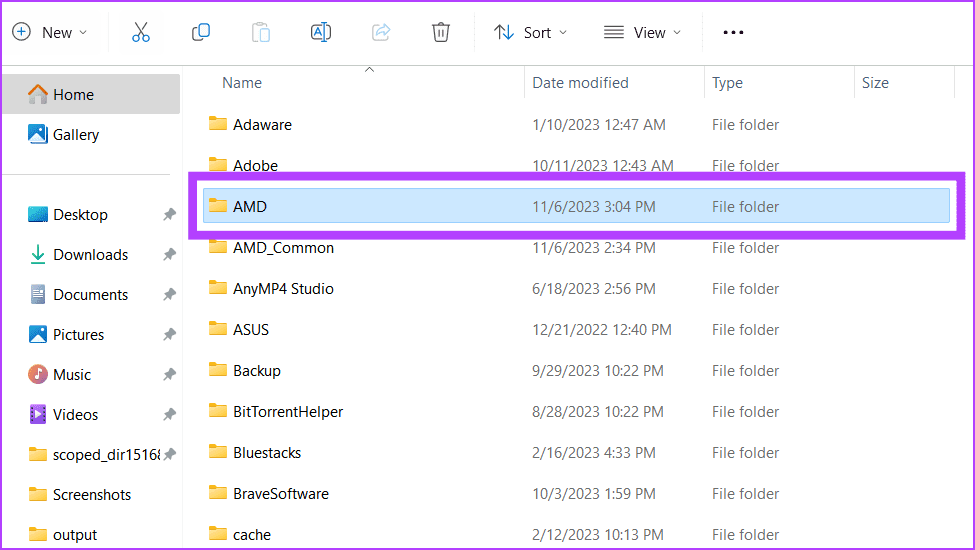Sort by Date modified column header
Screen dimensions: 975x550
click(580, 83)
